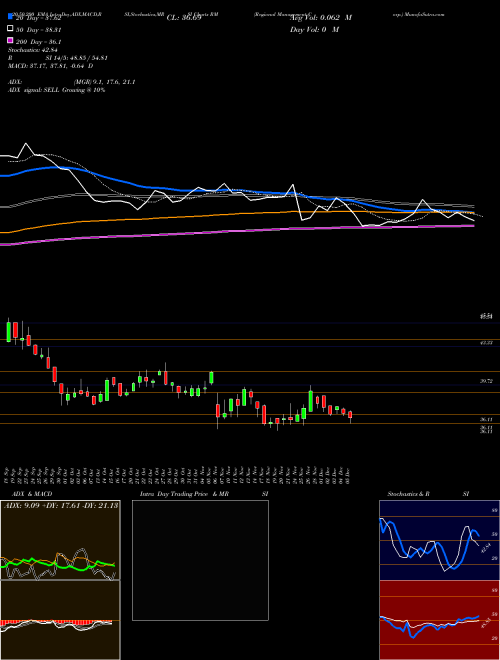Click the white 50 Day legend swatch
This screenshot has width=500, height=660.
[x=10, y=29]
